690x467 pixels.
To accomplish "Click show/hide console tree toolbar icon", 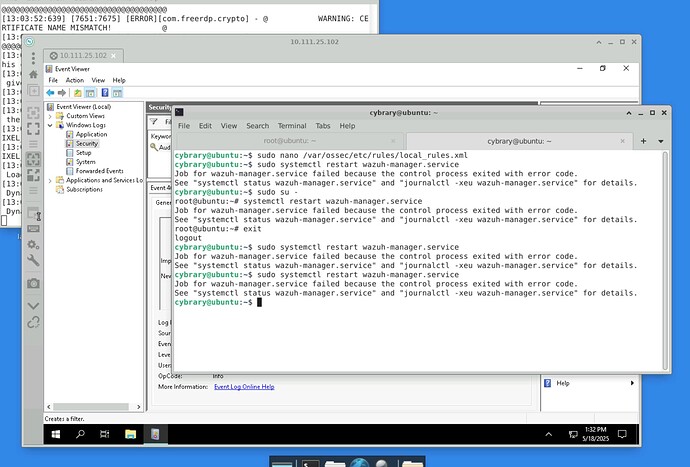I will pos(90,92).
